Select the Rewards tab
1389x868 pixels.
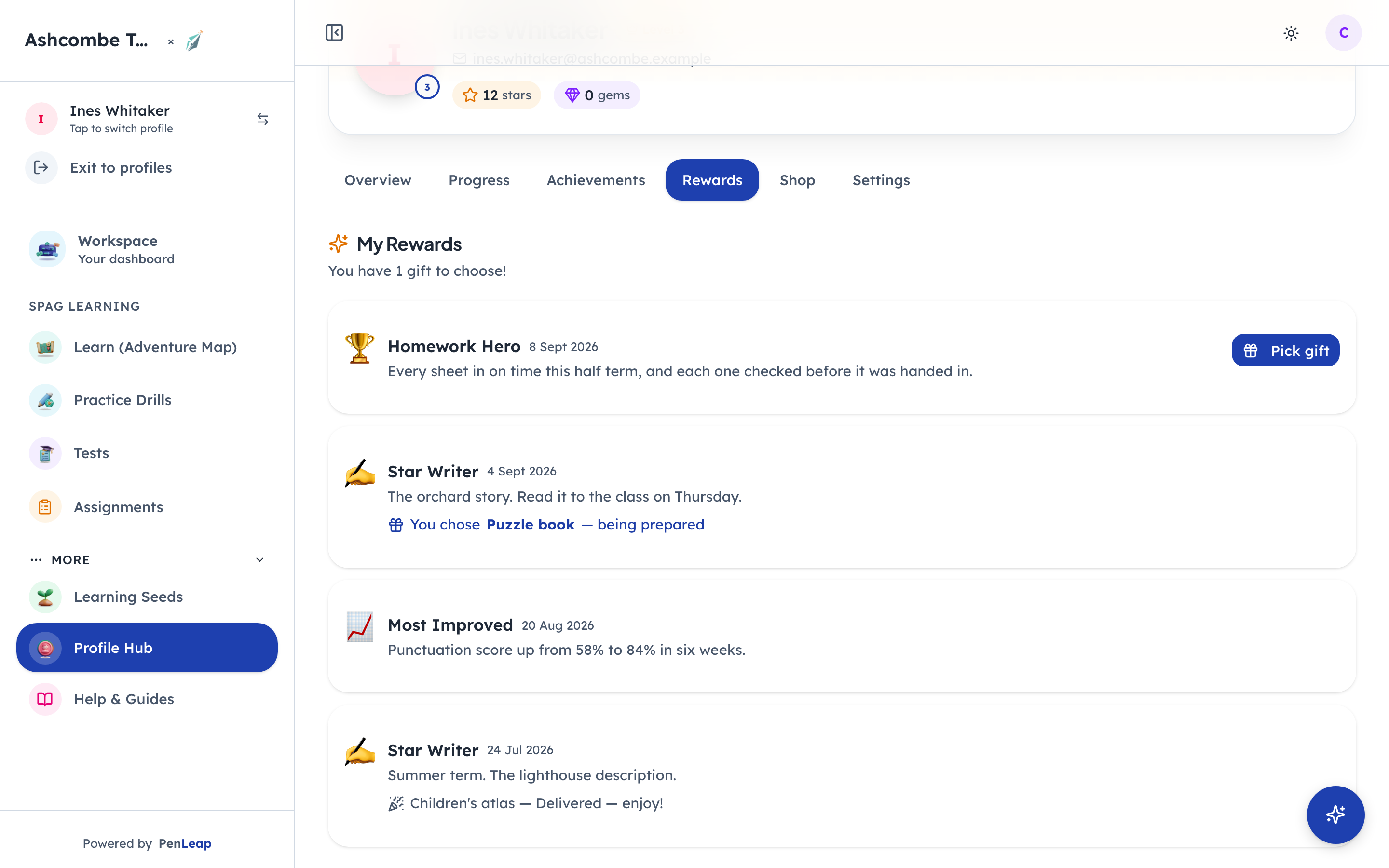tap(712, 180)
